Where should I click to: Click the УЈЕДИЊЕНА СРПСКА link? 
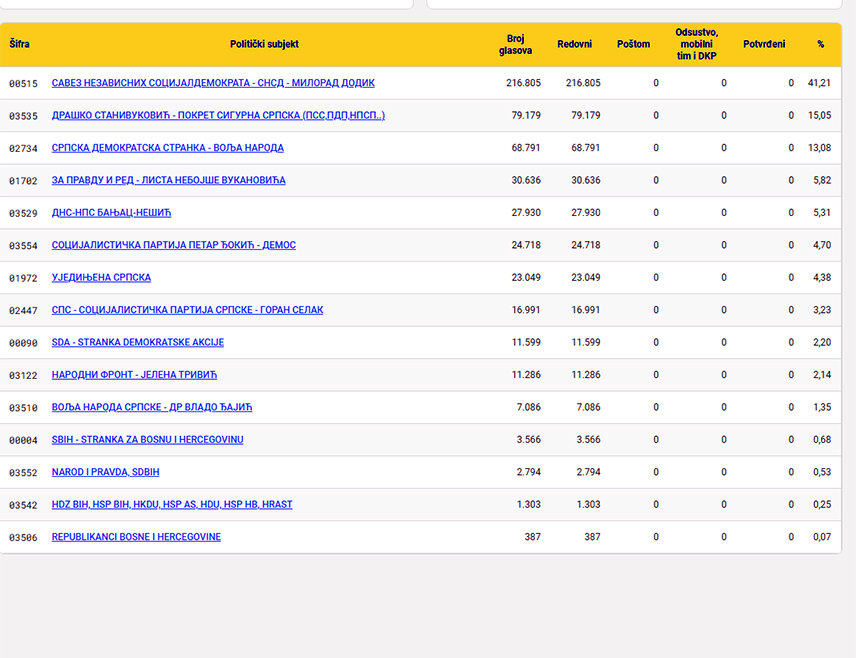coord(102,277)
